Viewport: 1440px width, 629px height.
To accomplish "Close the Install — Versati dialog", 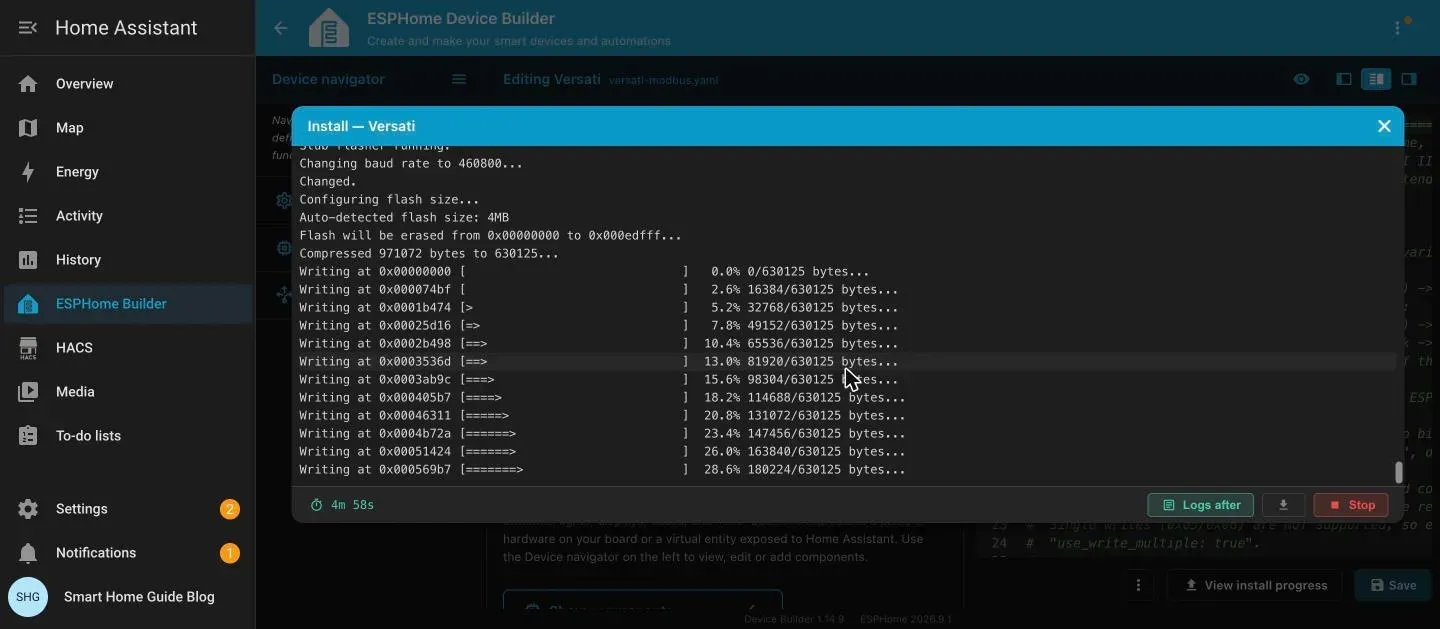I will [1384, 126].
